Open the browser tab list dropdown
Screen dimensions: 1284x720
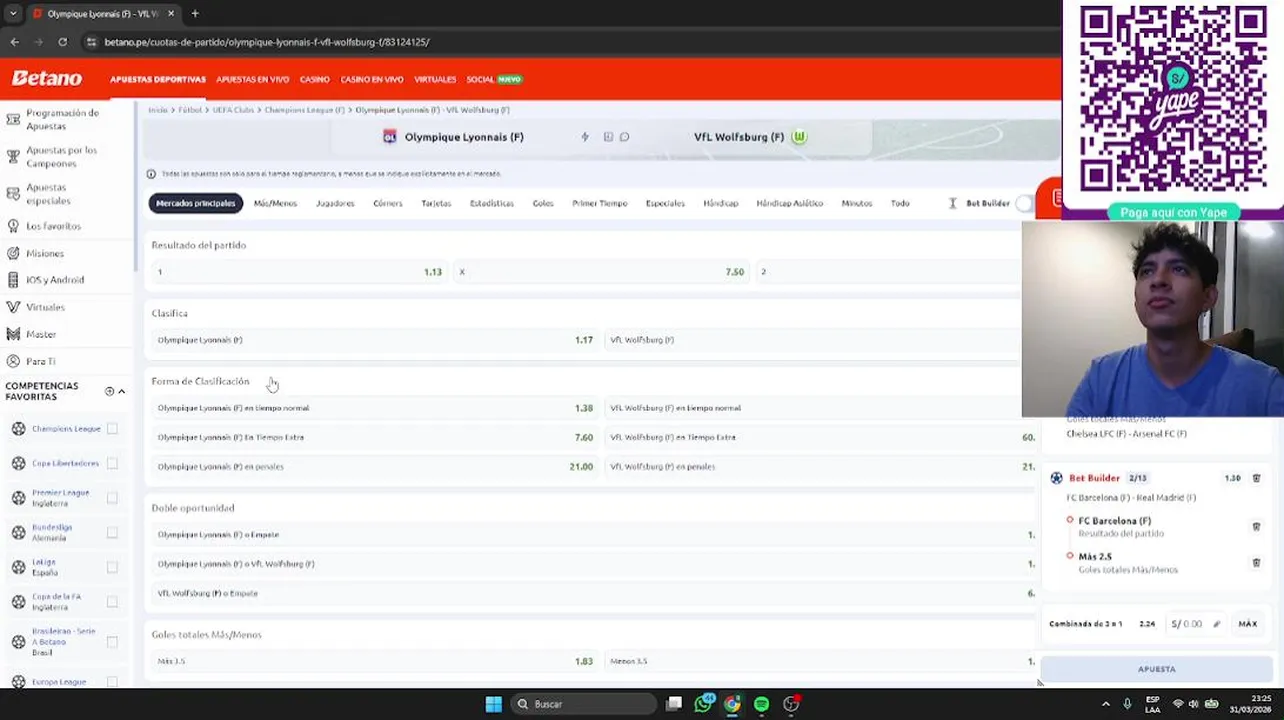[x=13, y=14]
